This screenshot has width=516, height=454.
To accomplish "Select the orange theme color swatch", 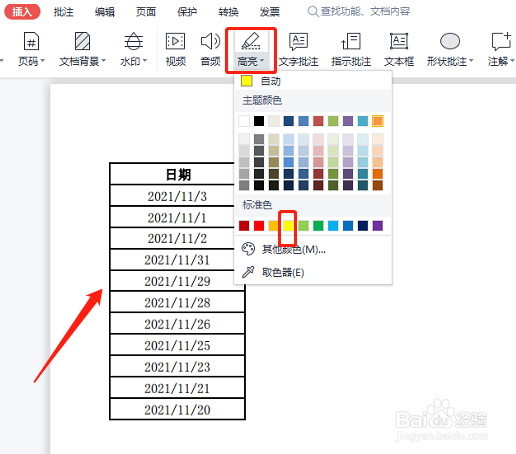I will coord(378,121).
